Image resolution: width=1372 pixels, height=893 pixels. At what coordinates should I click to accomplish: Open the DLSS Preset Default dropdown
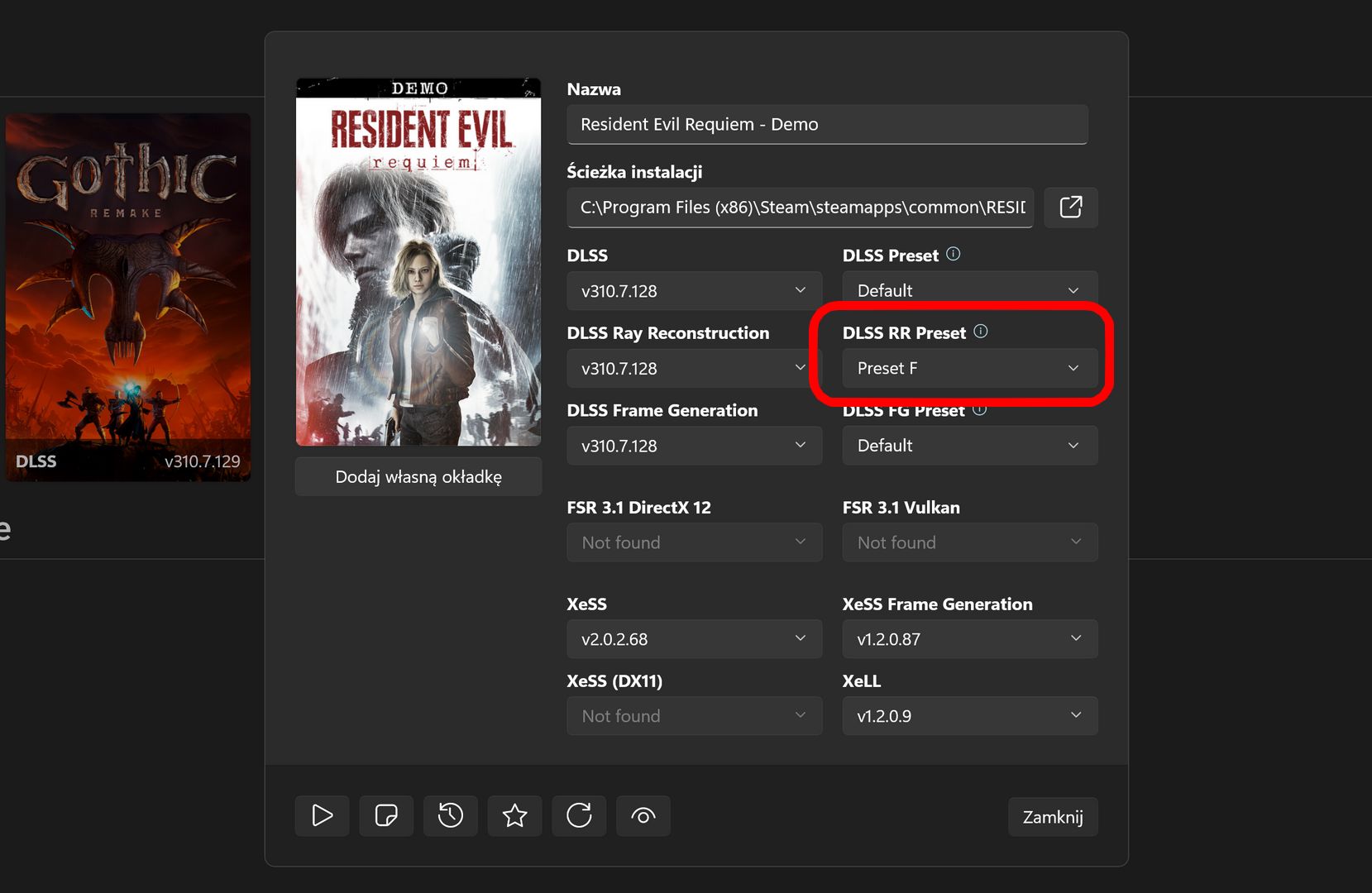tap(970, 290)
